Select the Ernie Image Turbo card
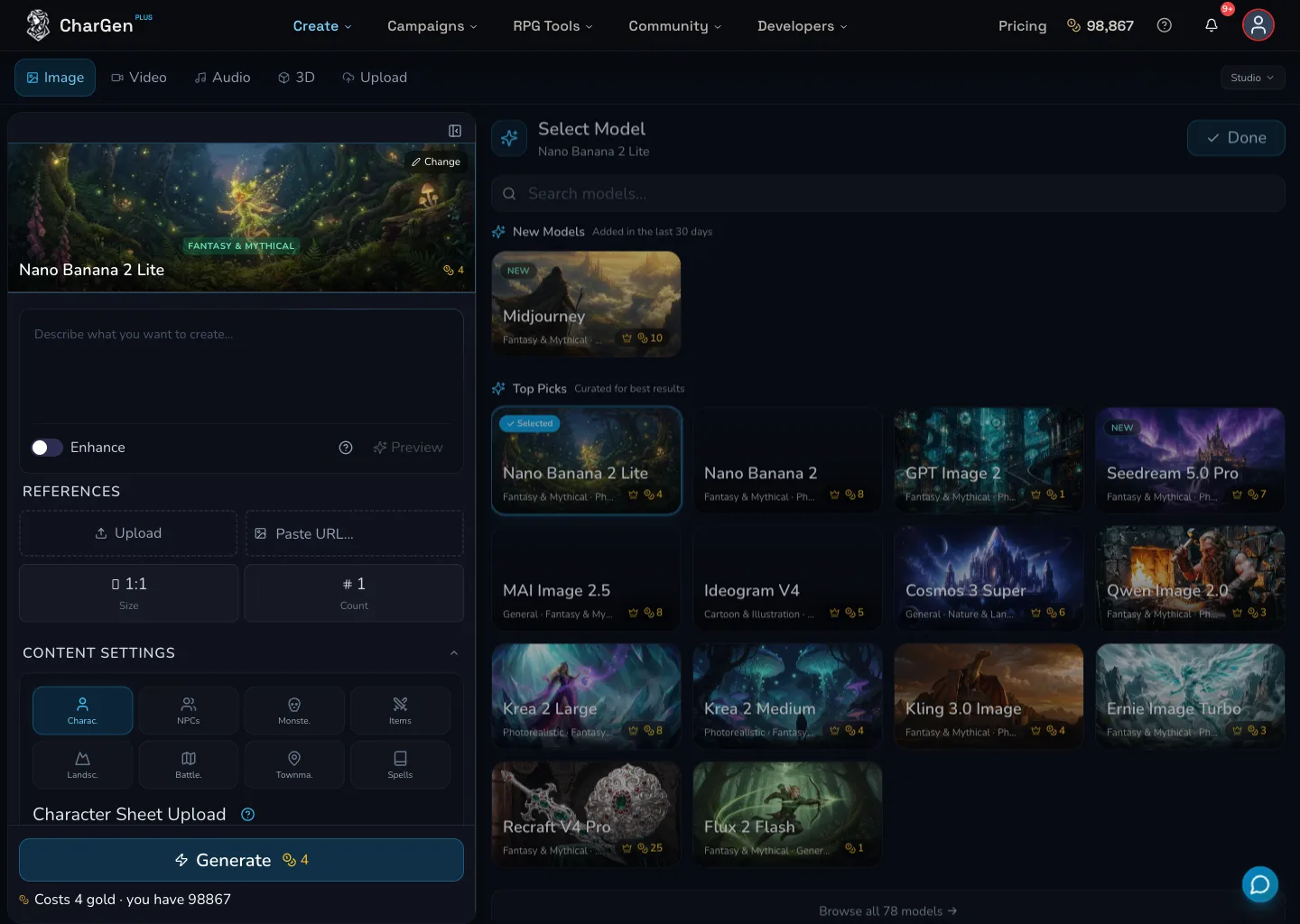The width and height of the screenshot is (1300, 924). click(1190, 696)
